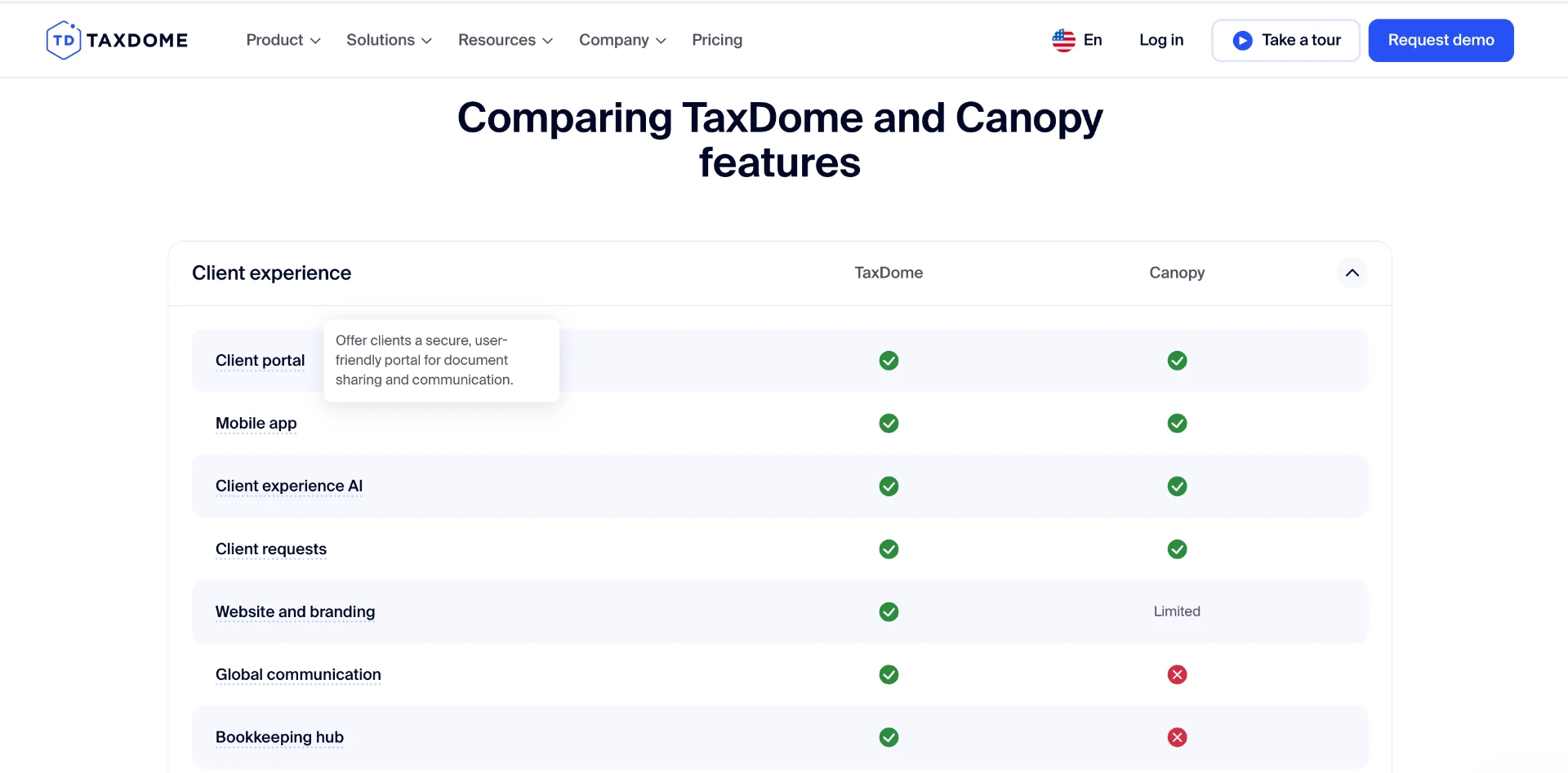Click the TaxDome logo
This screenshot has width=1568, height=773.
pos(117,40)
